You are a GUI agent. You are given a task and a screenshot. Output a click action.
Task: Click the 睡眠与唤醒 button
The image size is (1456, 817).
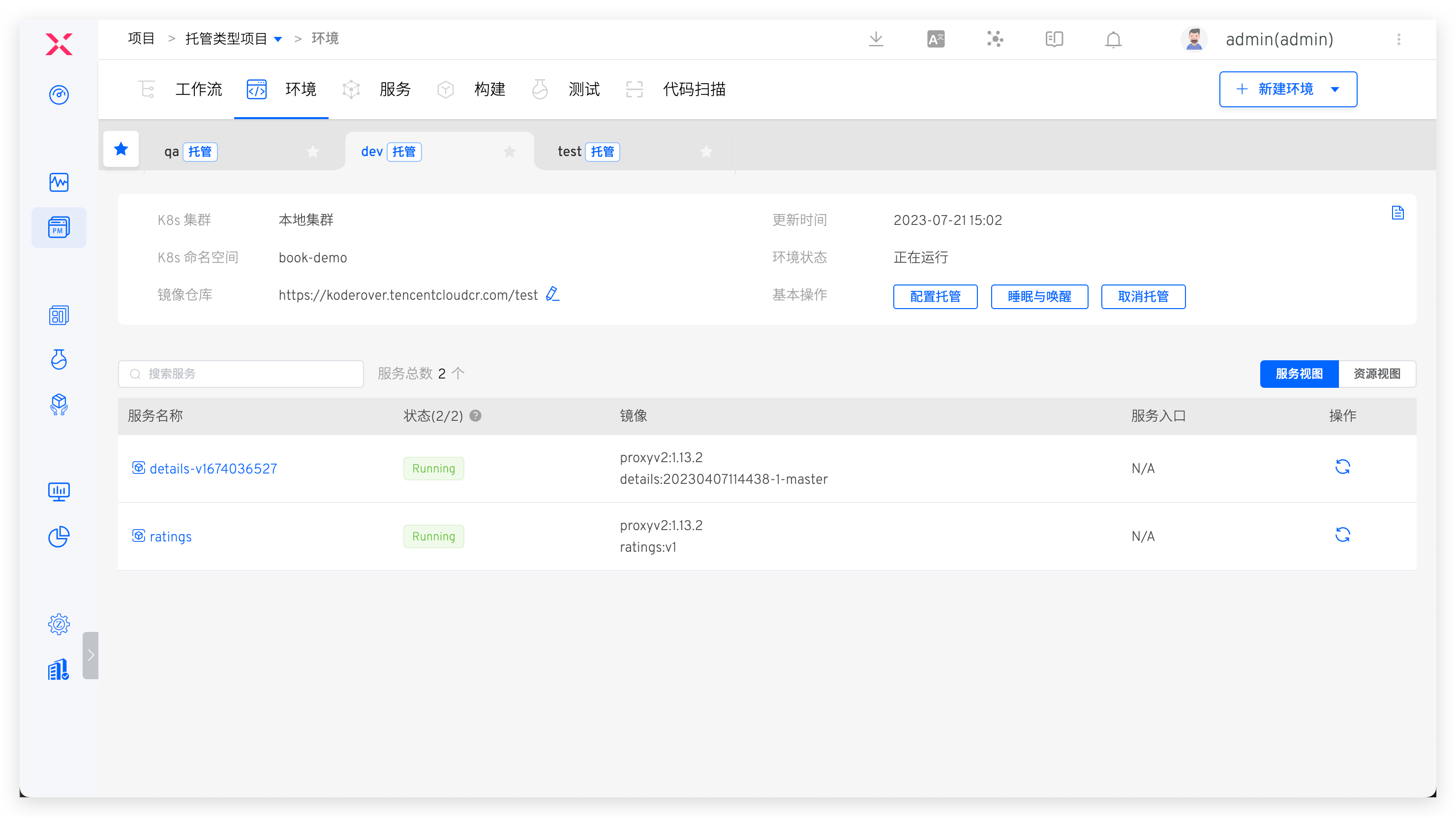pos(1039,296)
